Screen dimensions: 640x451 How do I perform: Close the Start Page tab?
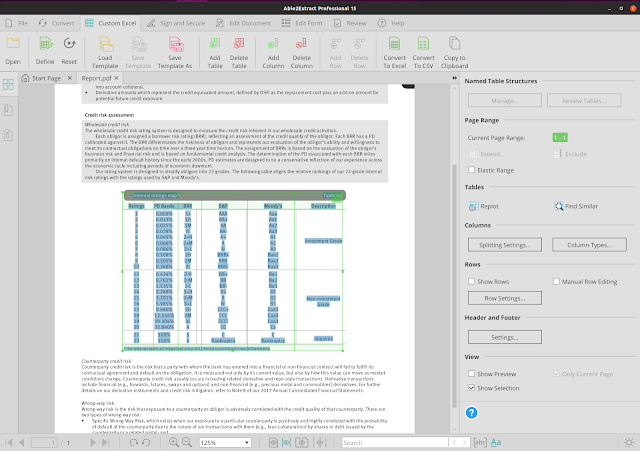70,78
